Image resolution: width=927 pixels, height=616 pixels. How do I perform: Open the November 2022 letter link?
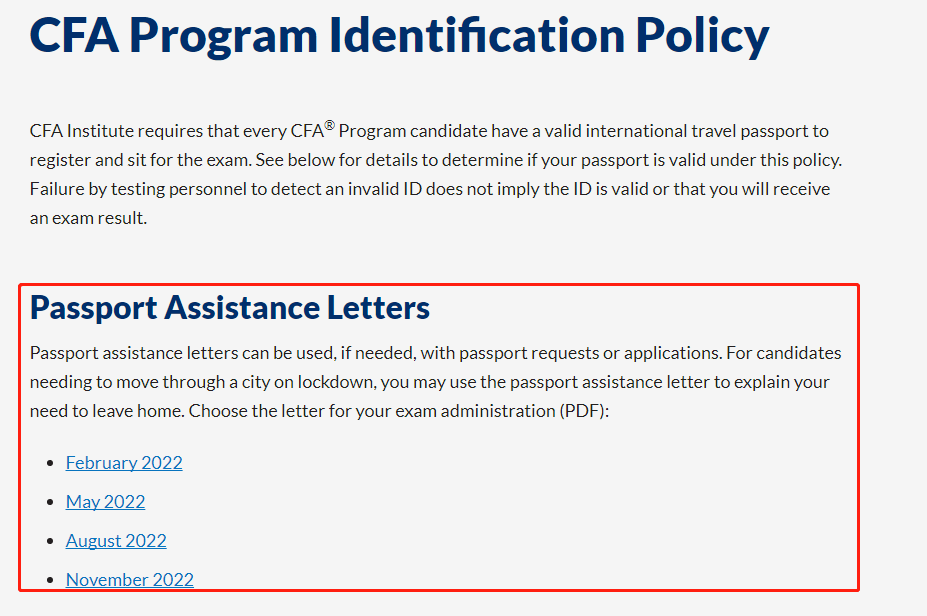coord(130,580)
